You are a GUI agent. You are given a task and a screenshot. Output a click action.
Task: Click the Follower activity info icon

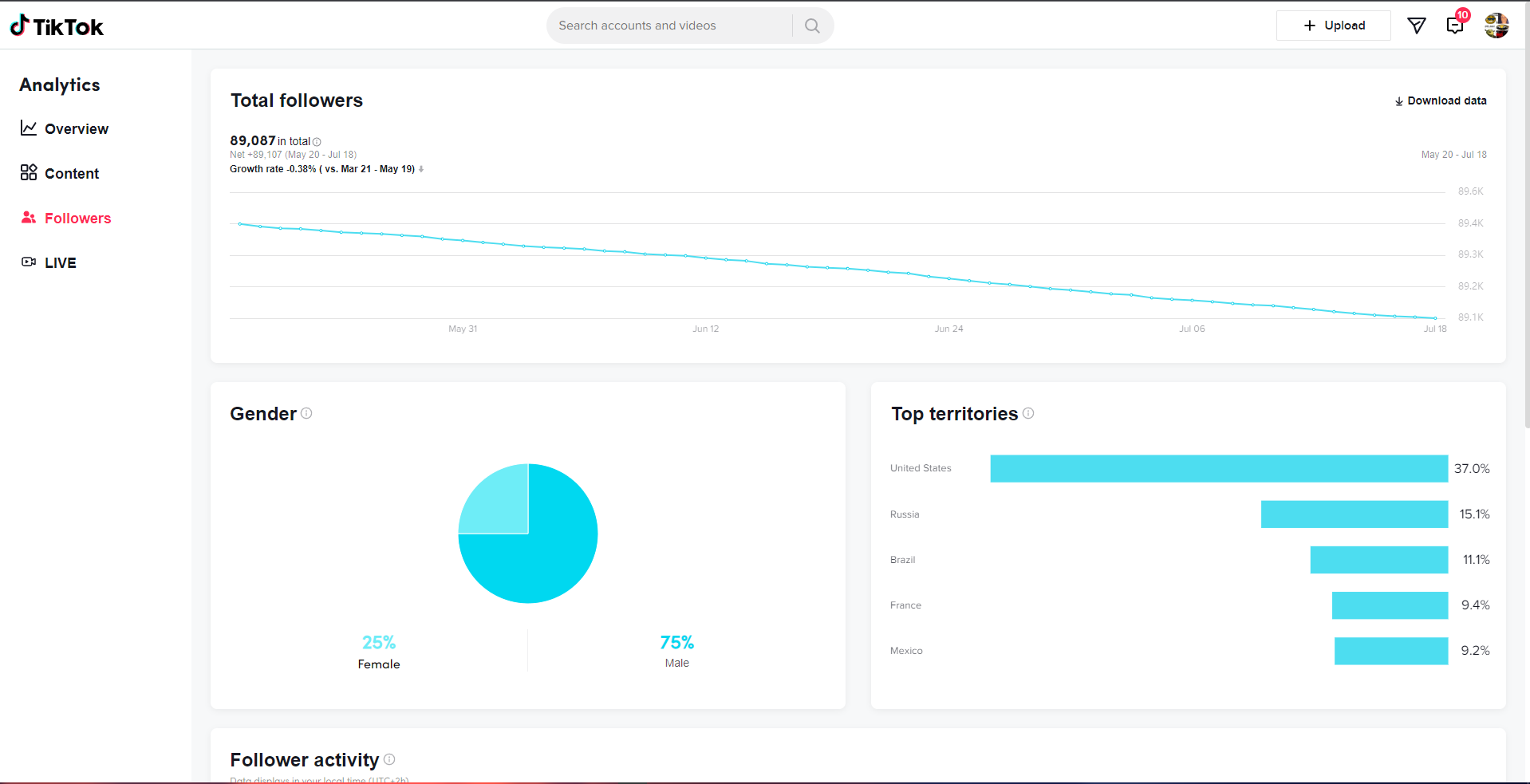point(389,759)
